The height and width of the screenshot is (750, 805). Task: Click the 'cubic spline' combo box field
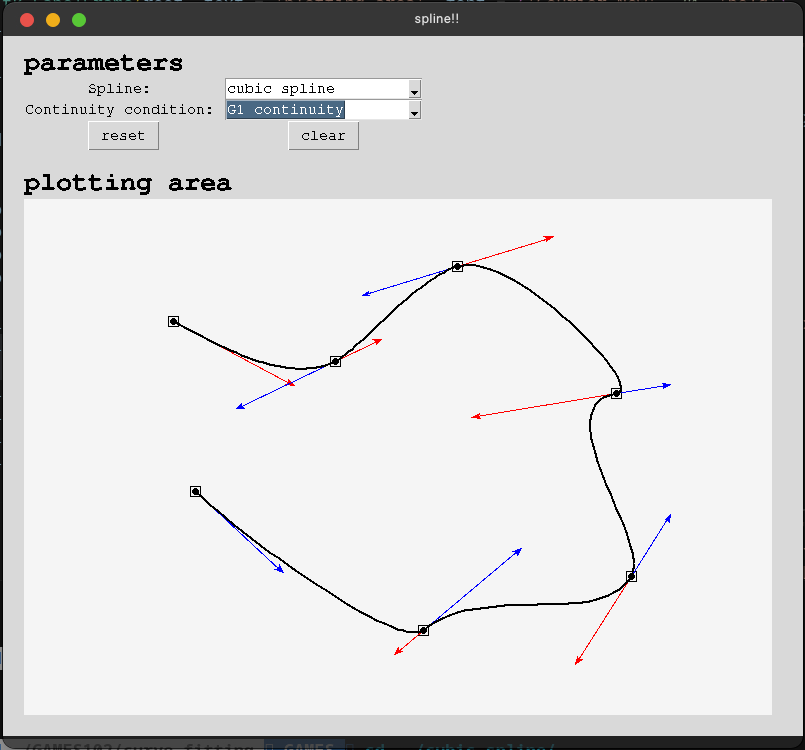(x=316, y=89)
